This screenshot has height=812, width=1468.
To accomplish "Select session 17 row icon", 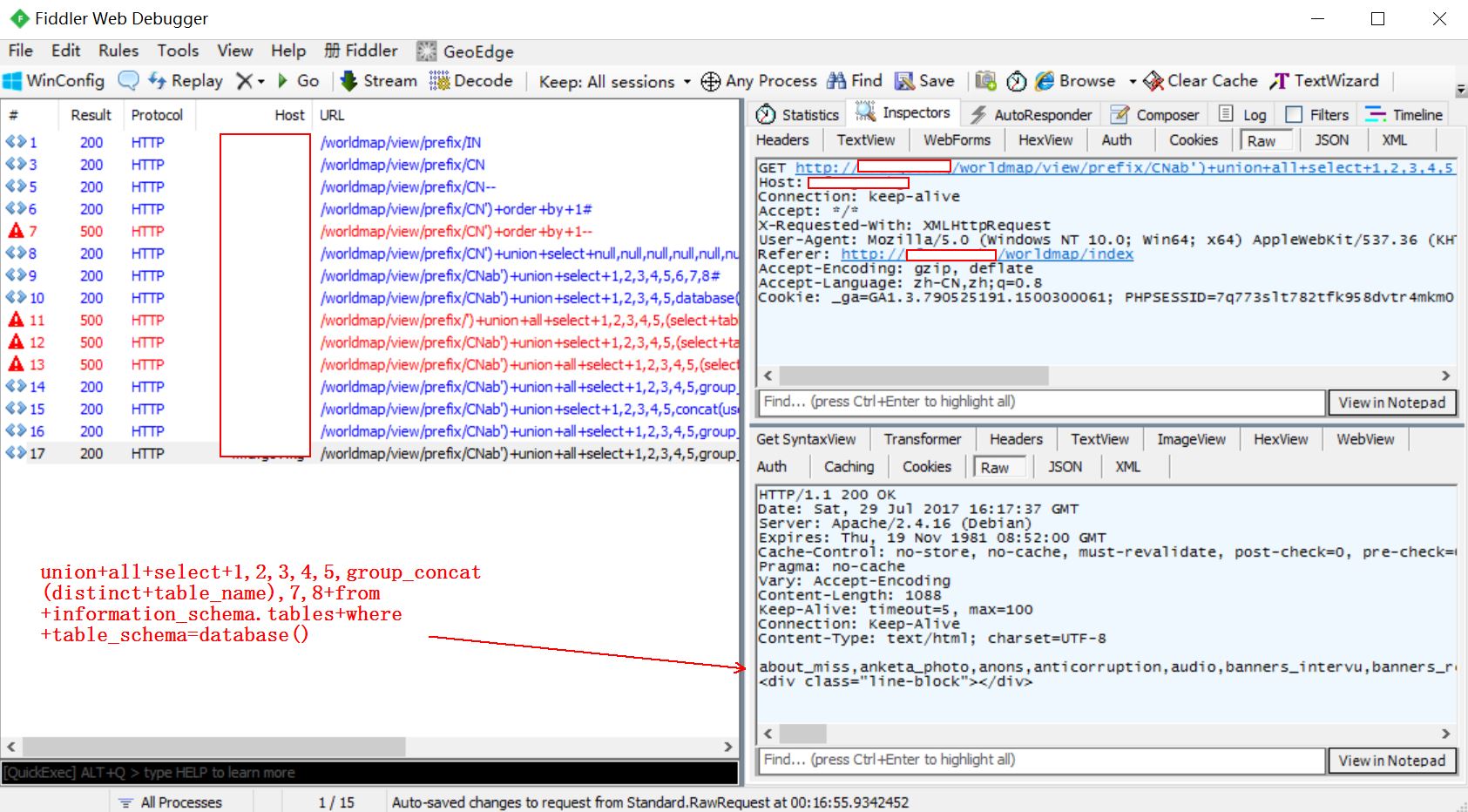I will (x=16, y=453).
